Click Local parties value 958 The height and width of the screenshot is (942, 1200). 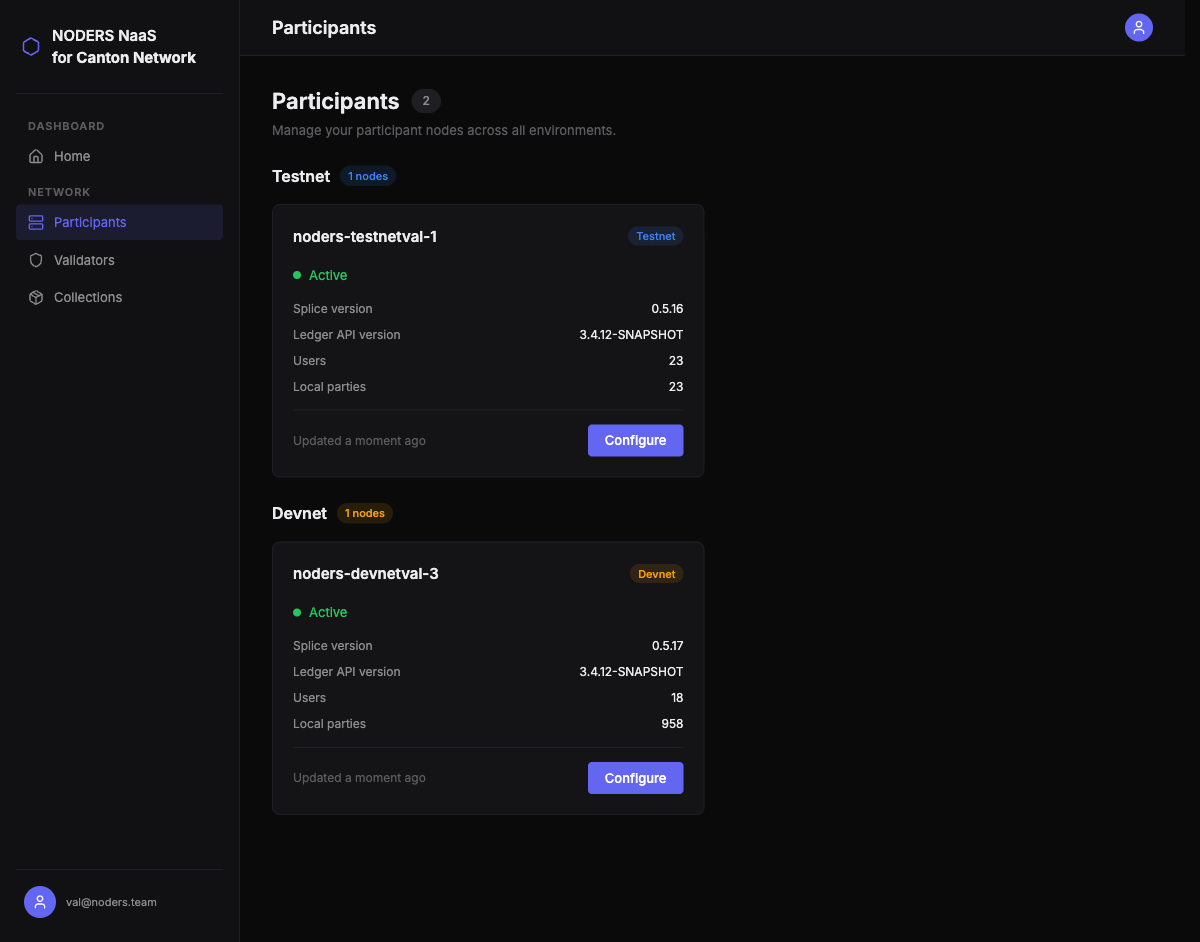pyautogui.click(x=672, y=724)
